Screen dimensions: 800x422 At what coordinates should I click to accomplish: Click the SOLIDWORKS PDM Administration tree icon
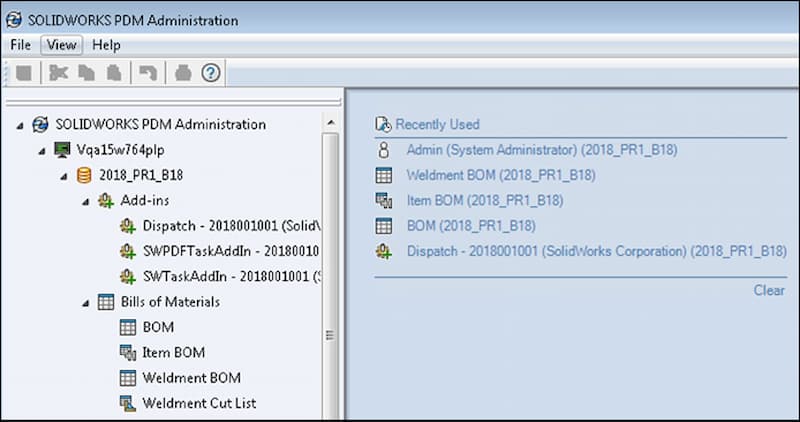click(40, 125)
